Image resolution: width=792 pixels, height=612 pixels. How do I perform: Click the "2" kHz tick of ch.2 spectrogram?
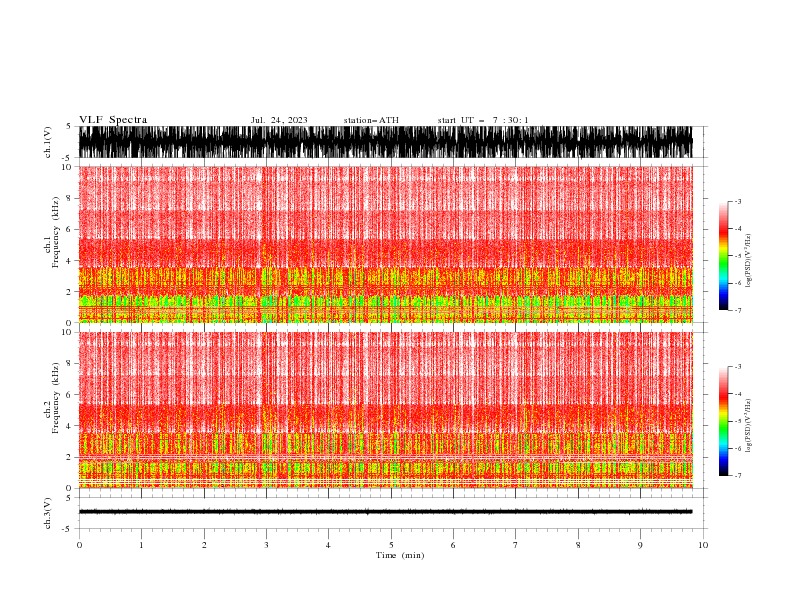[x=70, y=457]
